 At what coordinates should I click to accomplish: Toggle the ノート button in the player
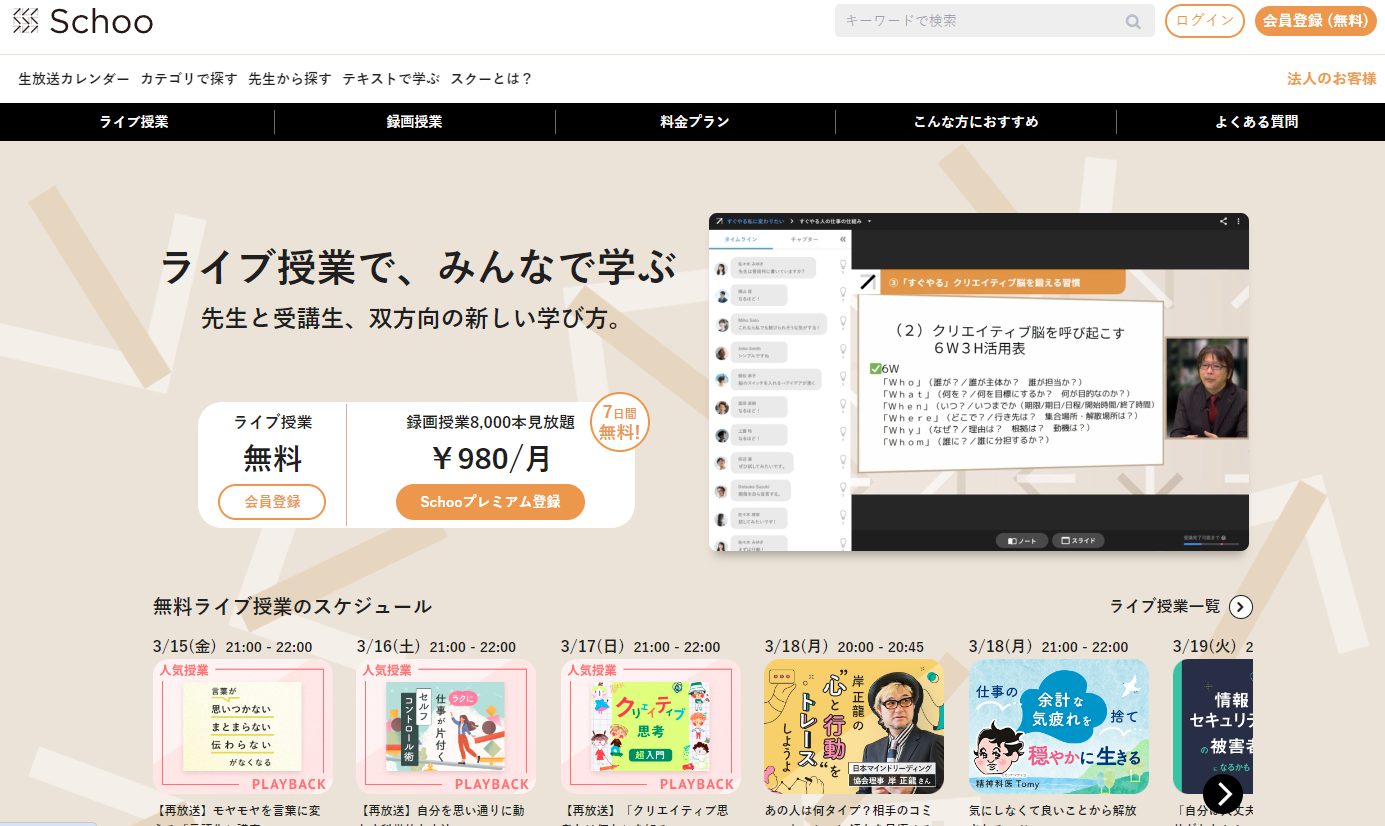(x=1022, y=540)
